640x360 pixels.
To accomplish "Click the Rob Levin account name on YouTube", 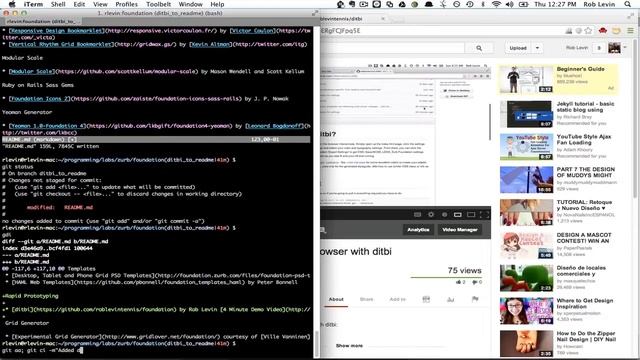I will click(577, 48).
